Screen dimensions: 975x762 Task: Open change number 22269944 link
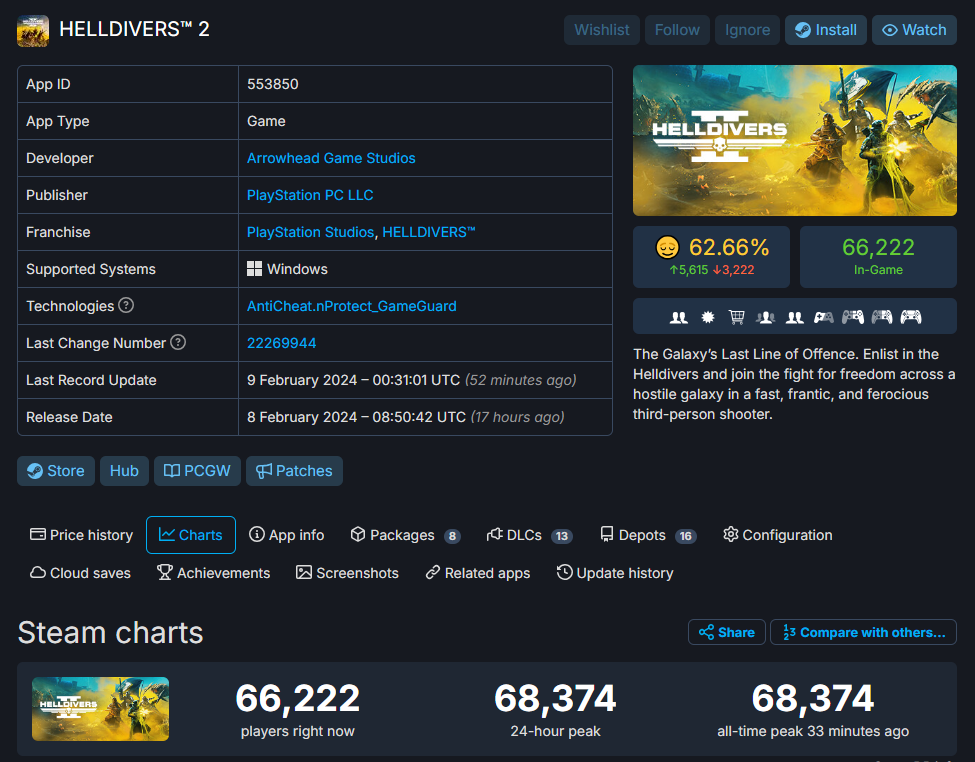pyautogui.click(x=281, y=343)
